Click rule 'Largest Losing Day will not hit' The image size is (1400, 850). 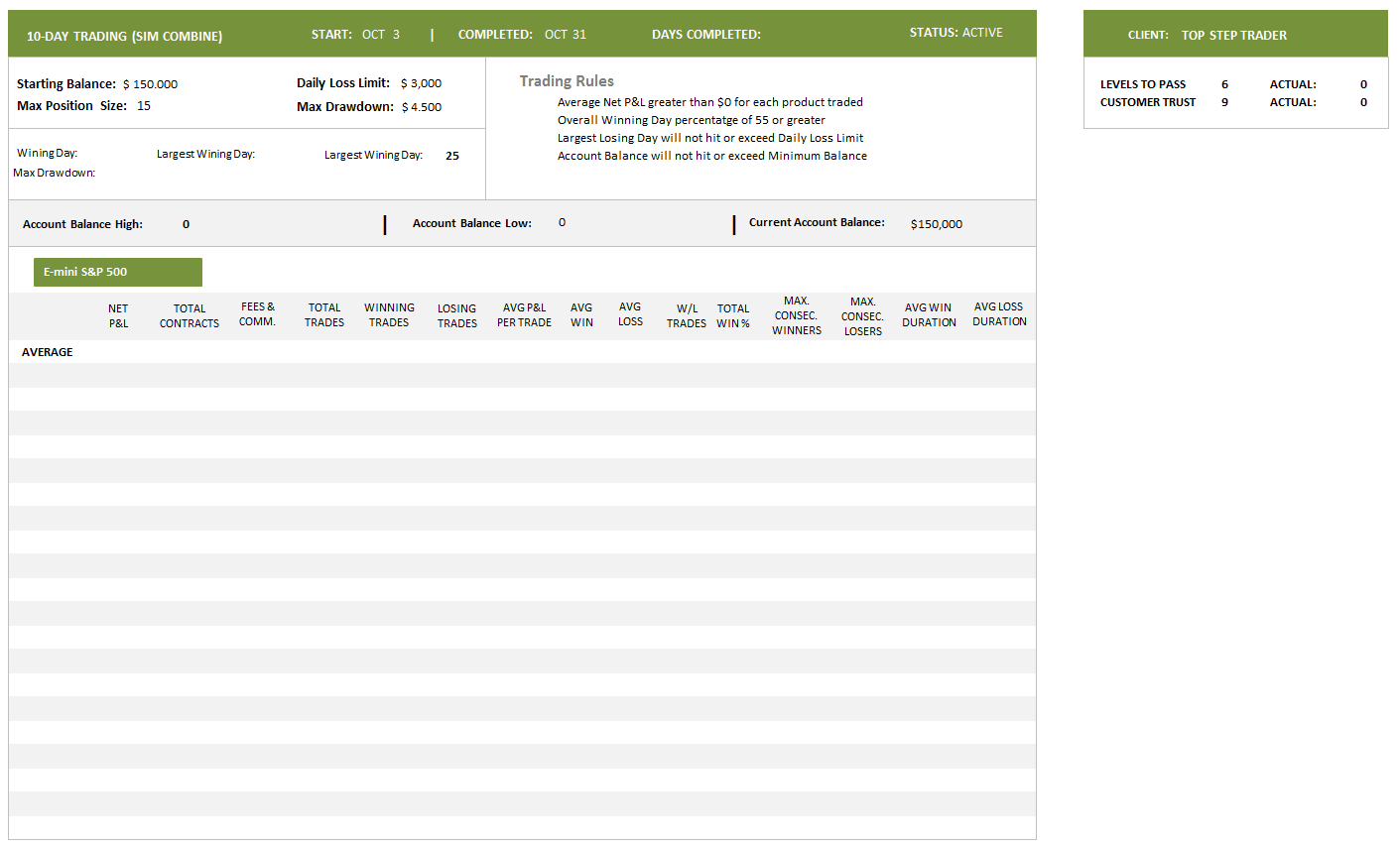pos(710,138)
